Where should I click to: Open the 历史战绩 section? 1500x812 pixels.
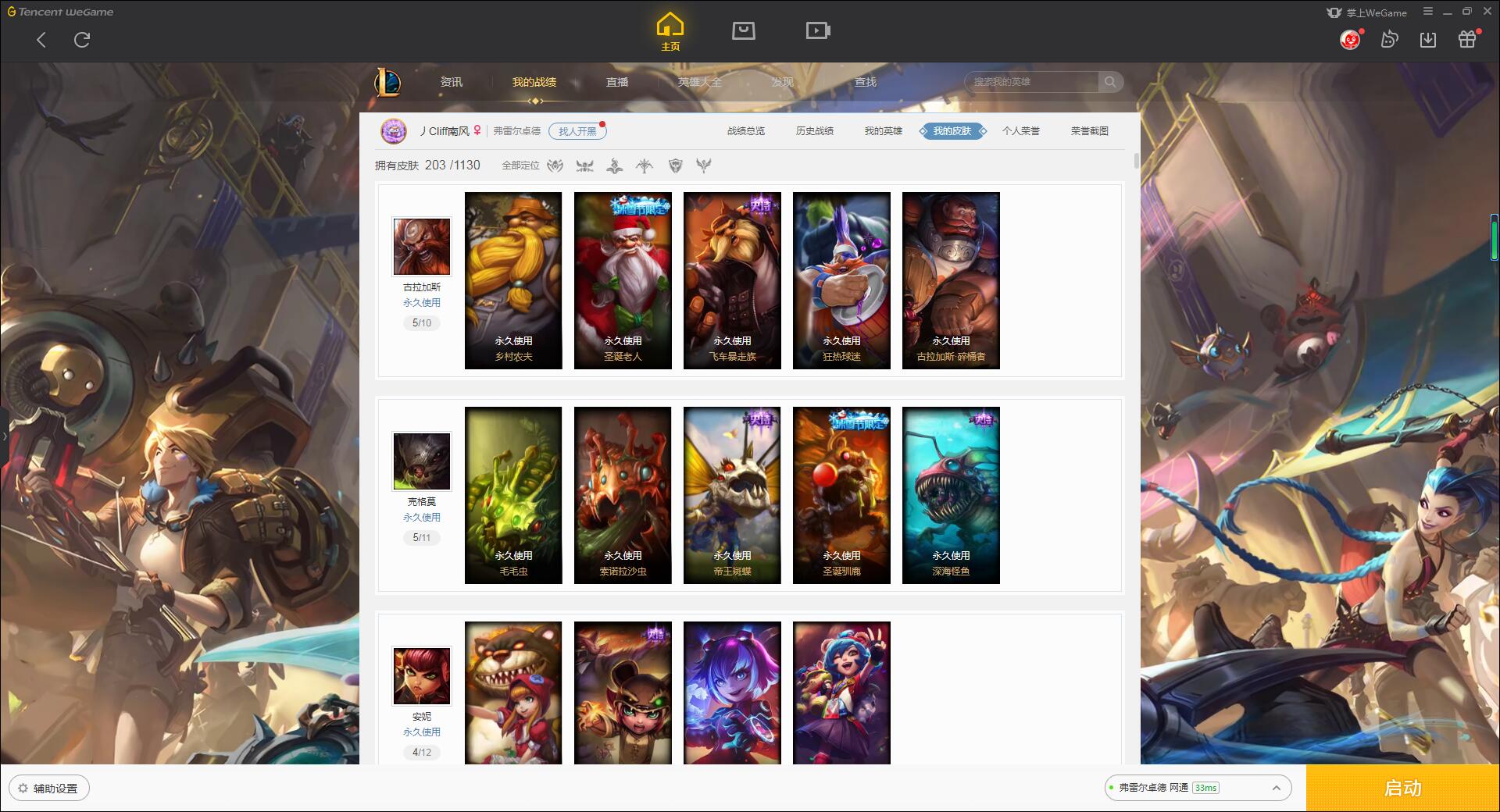(815, 131)
